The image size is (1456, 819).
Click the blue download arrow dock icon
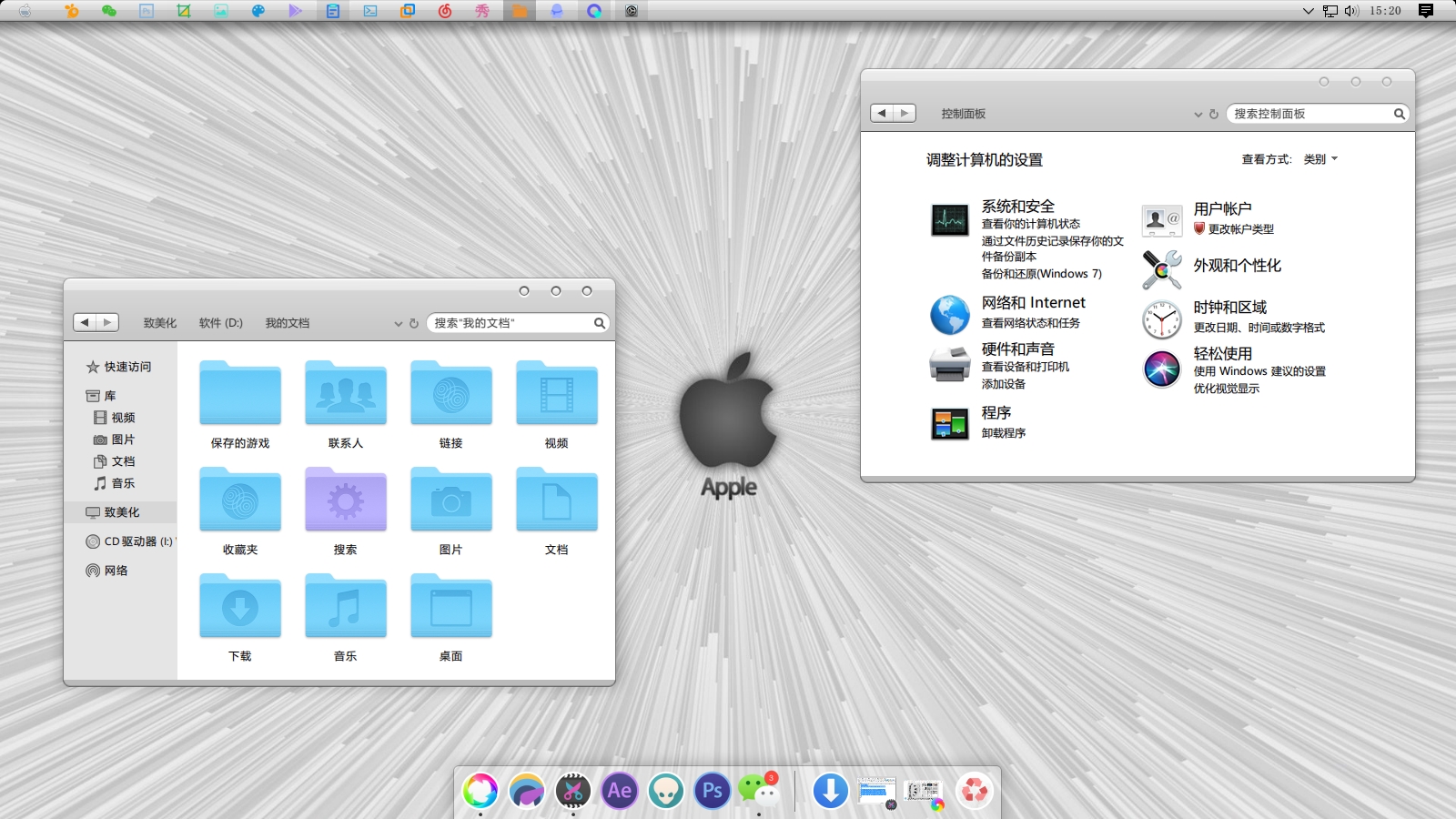tap(830, 791)
